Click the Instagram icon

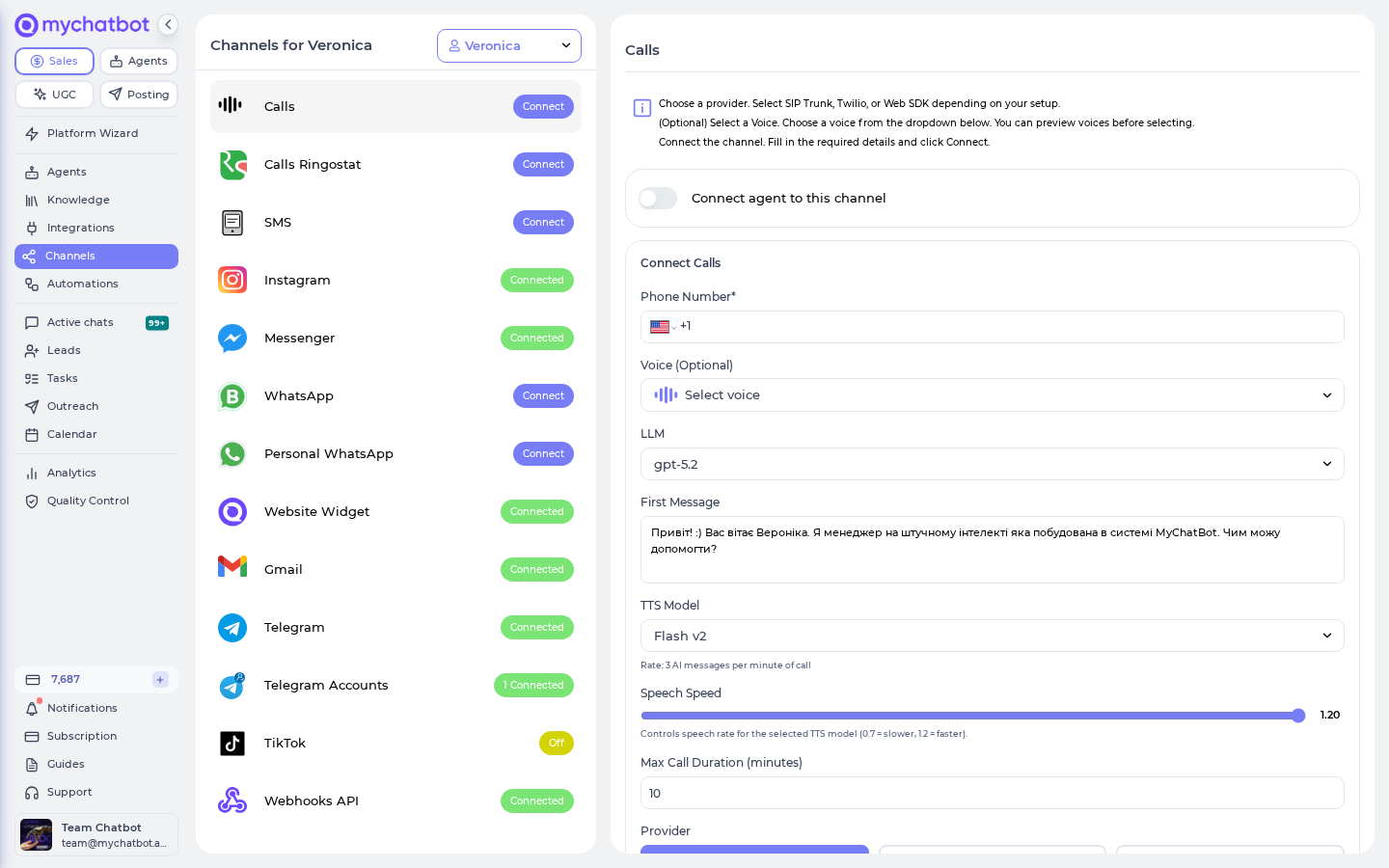point(232,281)
